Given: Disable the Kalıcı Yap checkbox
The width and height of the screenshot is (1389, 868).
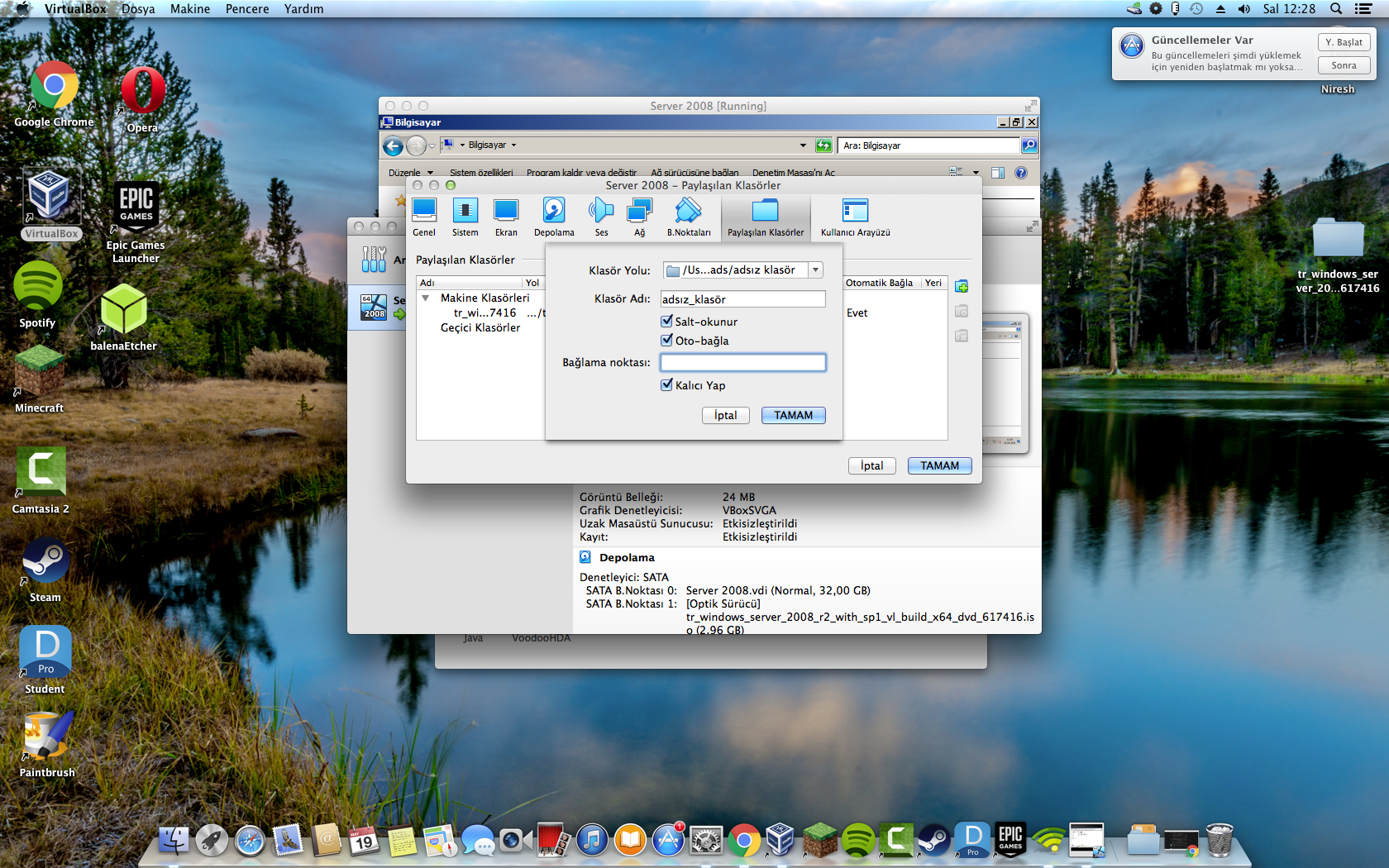Looking at the screenshot, I should (667, 385).
